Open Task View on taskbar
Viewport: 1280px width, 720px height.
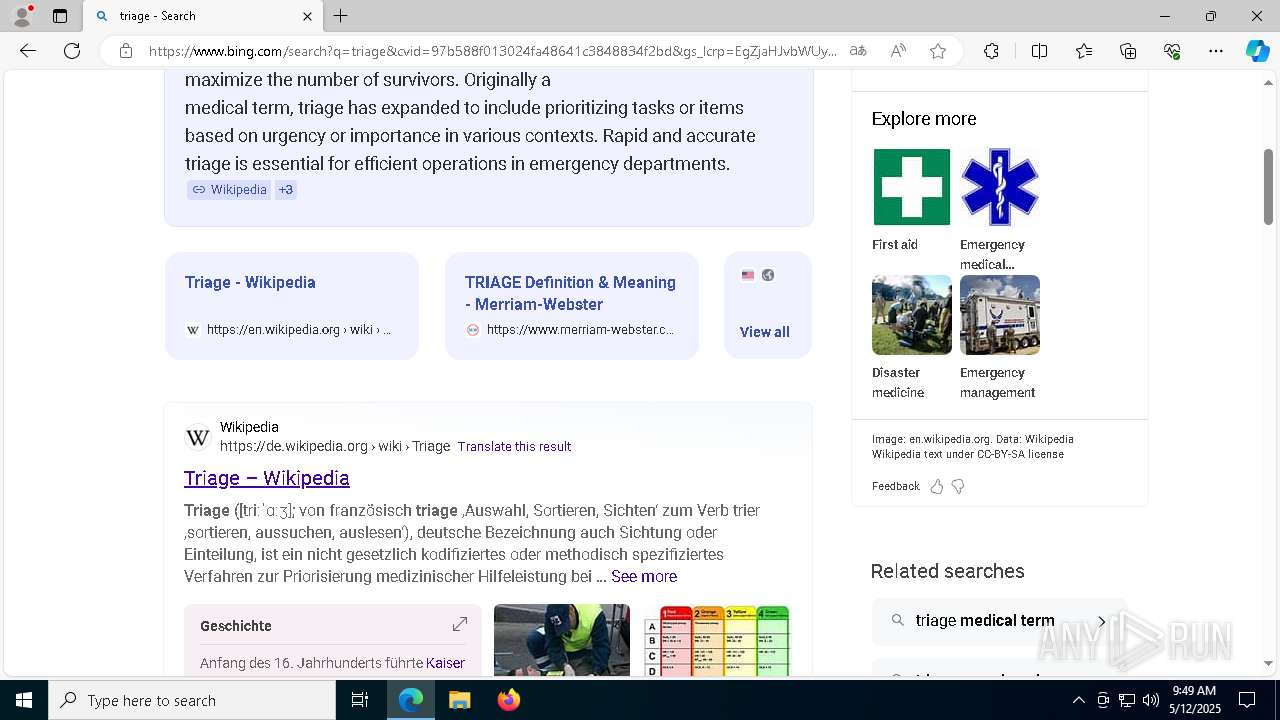[360, 700]
